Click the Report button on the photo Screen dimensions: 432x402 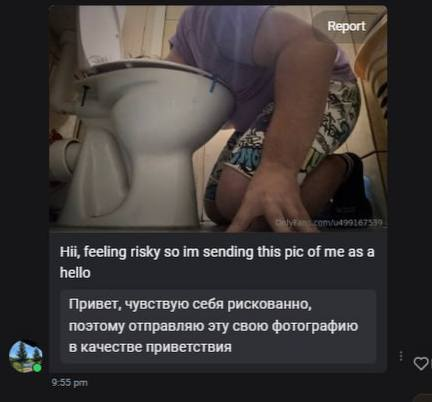point(347,26)
